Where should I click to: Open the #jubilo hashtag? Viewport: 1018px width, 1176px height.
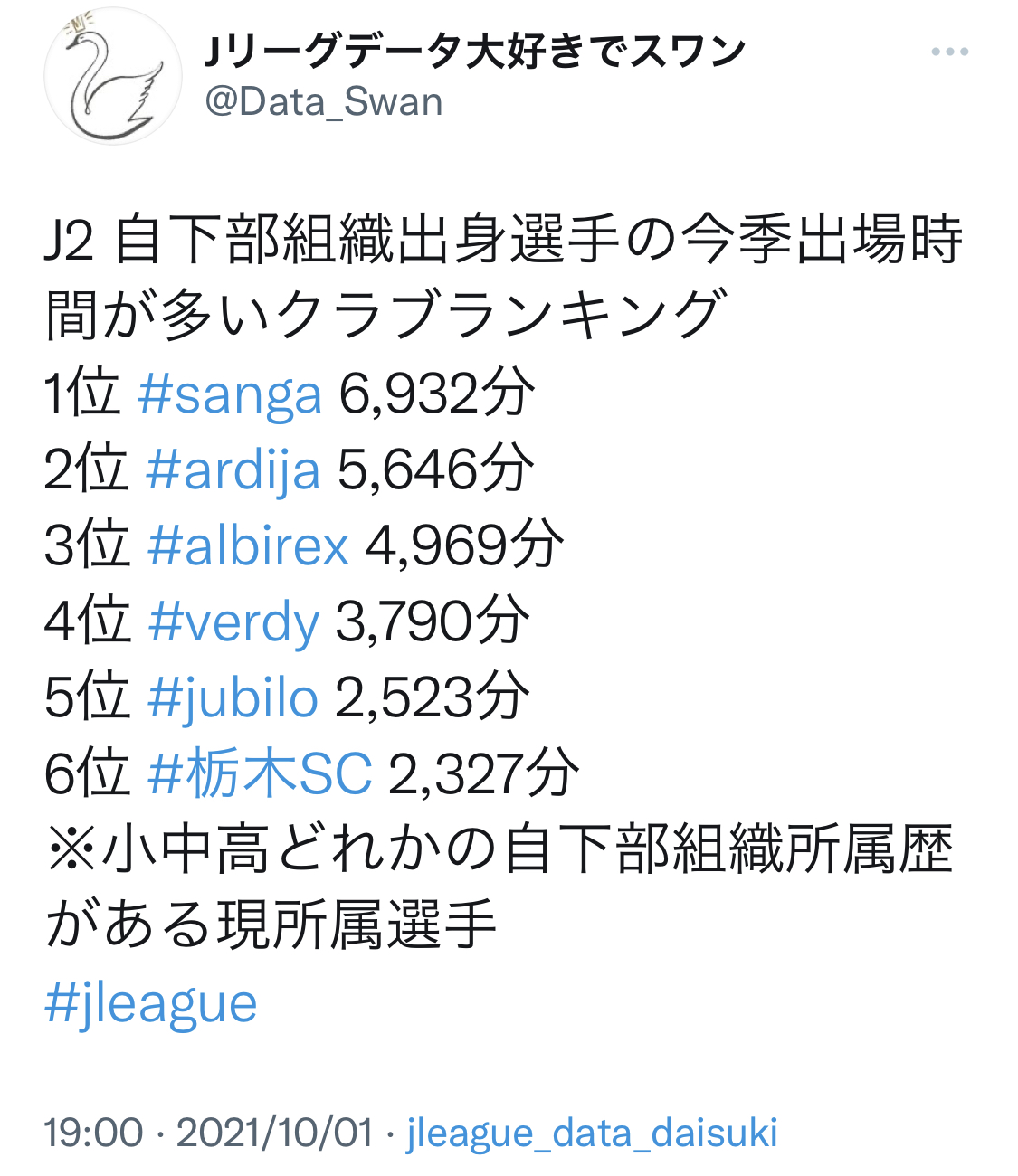pyautogui.click(x=233, y=698)
